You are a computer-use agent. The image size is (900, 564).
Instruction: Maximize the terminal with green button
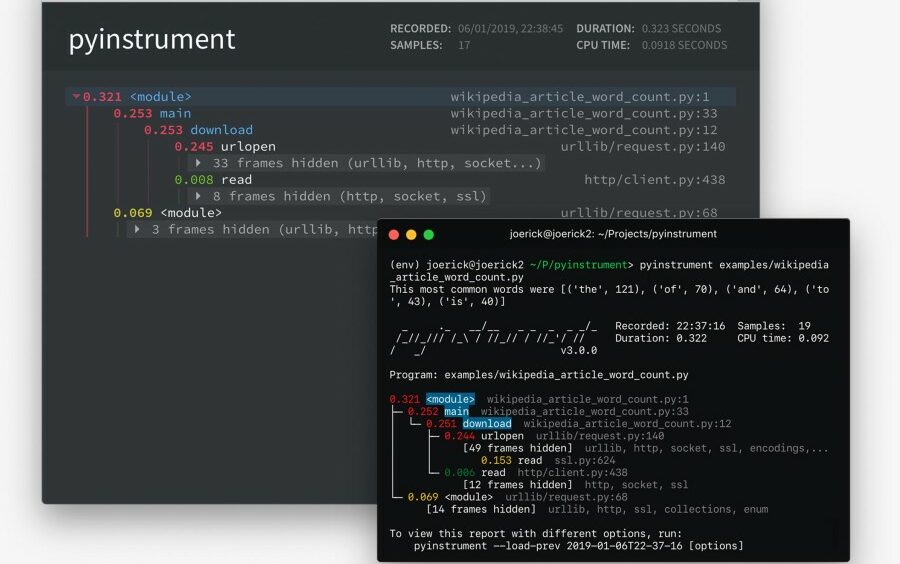pyautogui.click(x=428, y=234)
